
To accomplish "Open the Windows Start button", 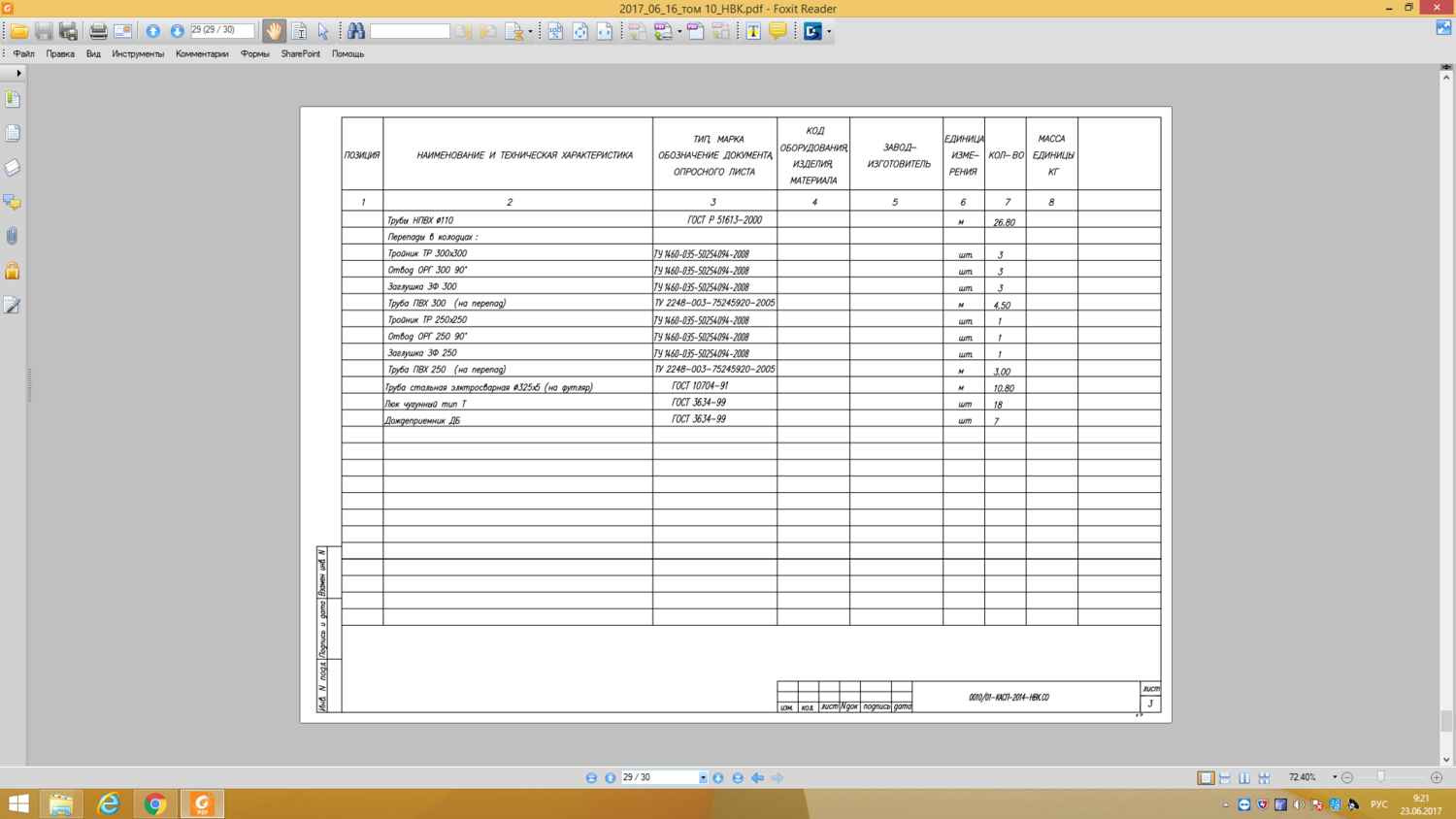I will (18, 803).
